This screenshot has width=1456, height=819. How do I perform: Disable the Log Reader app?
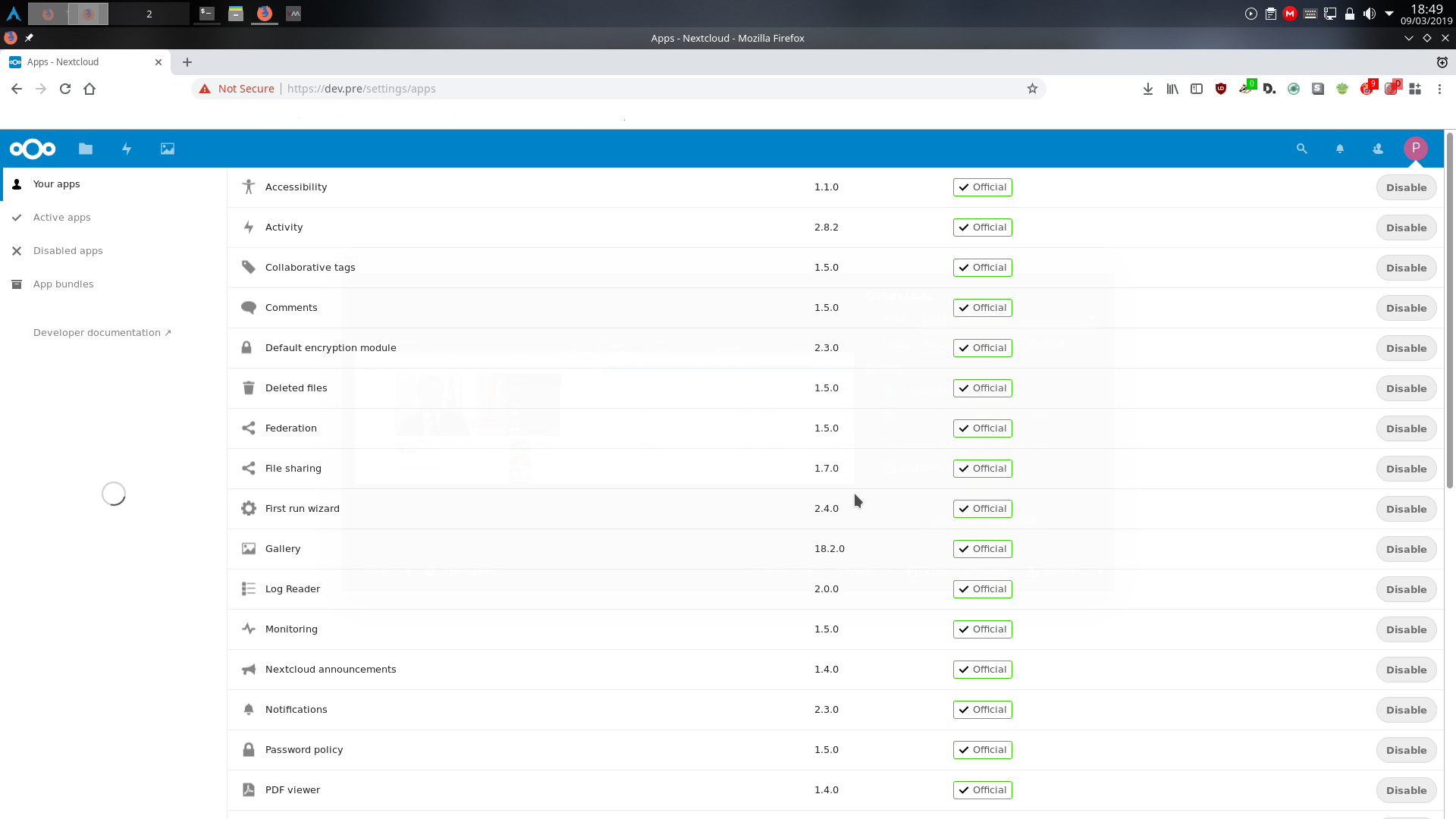click(x=1406, y=589)
